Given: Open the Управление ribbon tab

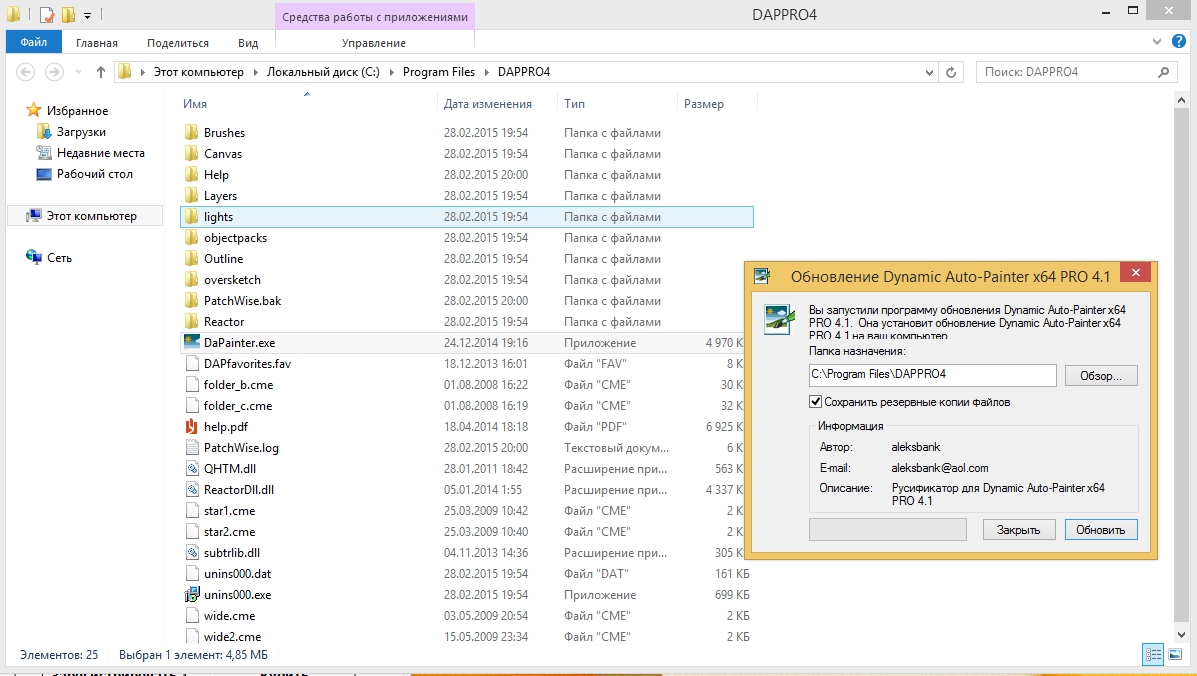Looking at the screenshot, I should 374,43.
